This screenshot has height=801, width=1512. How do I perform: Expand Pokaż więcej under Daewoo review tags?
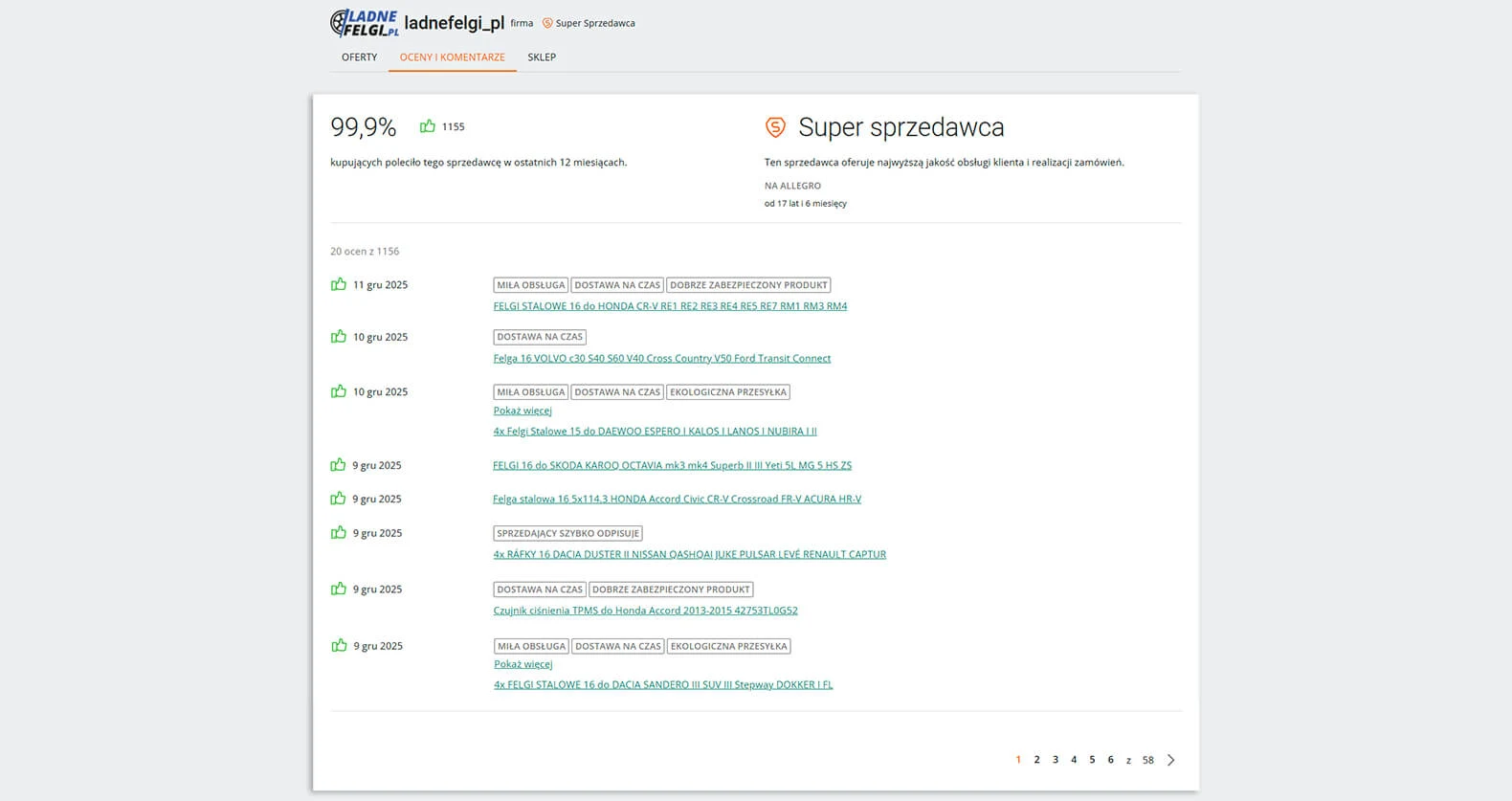[523, 411]
